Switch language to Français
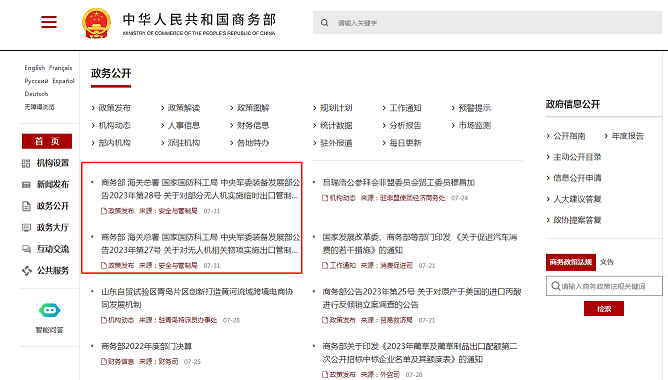Screen dimensions: 668x380 [60, 68]
